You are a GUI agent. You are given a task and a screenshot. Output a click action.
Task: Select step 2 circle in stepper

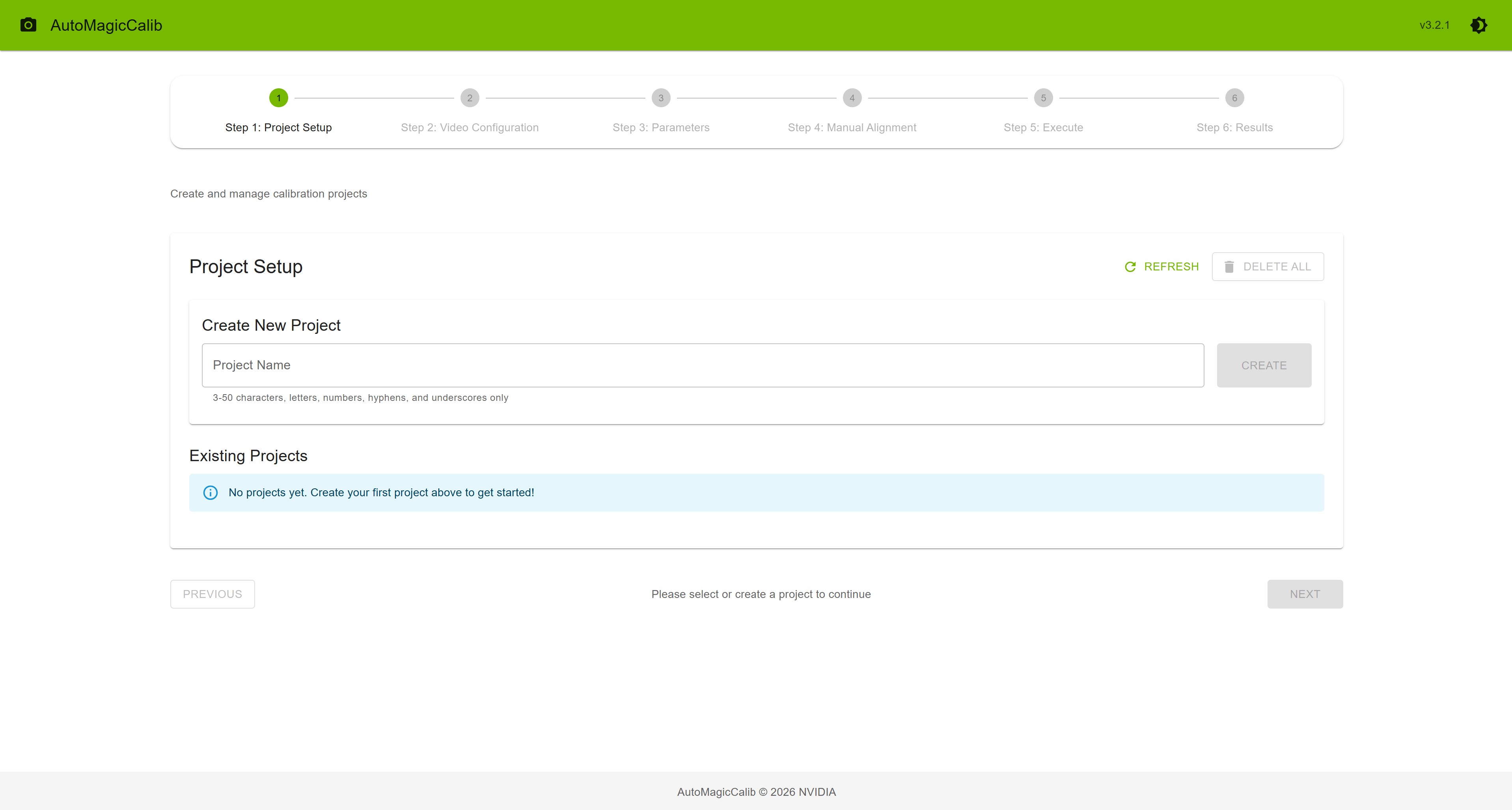470,98
